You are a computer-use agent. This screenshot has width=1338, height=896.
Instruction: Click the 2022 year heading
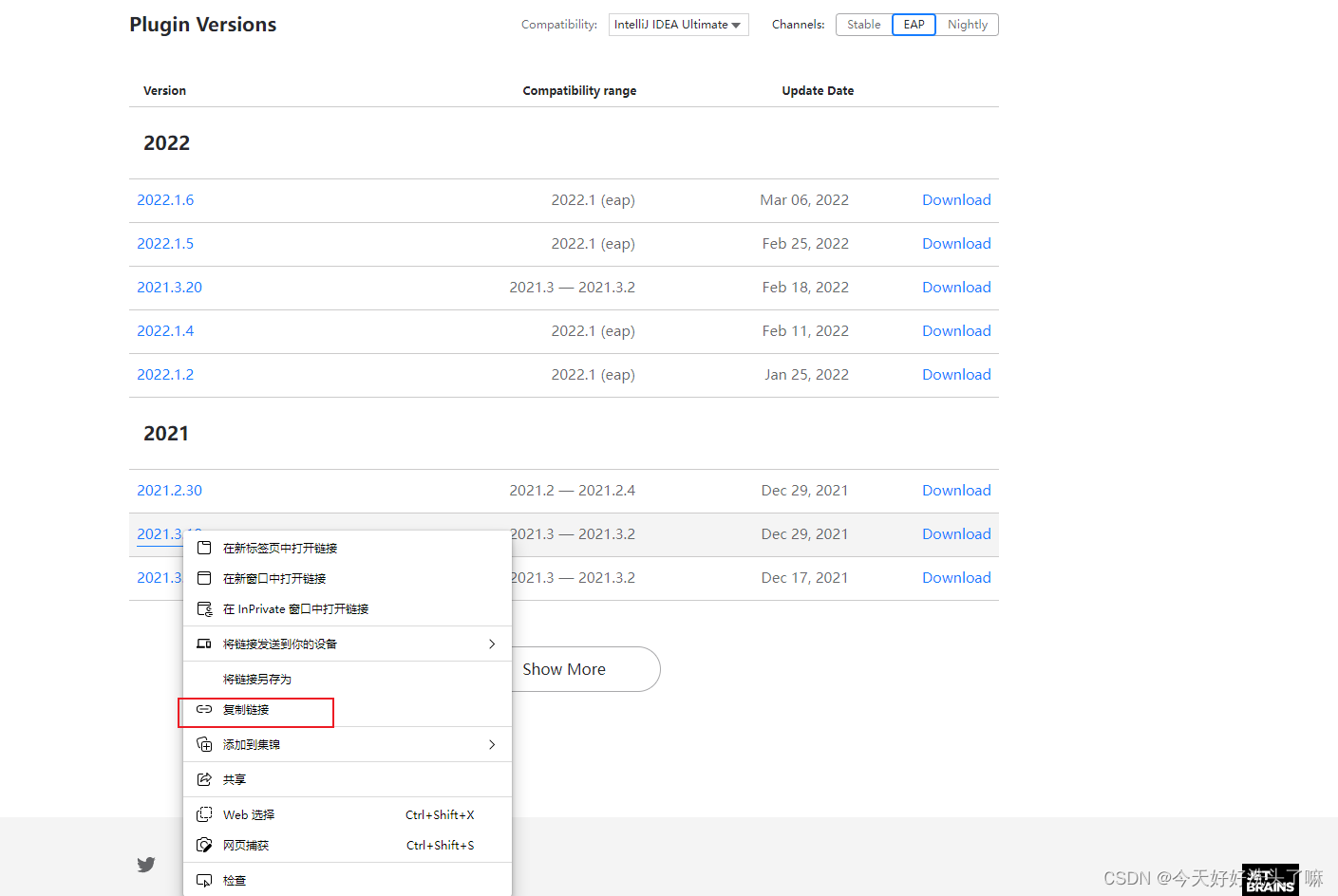tap(166, 142)
